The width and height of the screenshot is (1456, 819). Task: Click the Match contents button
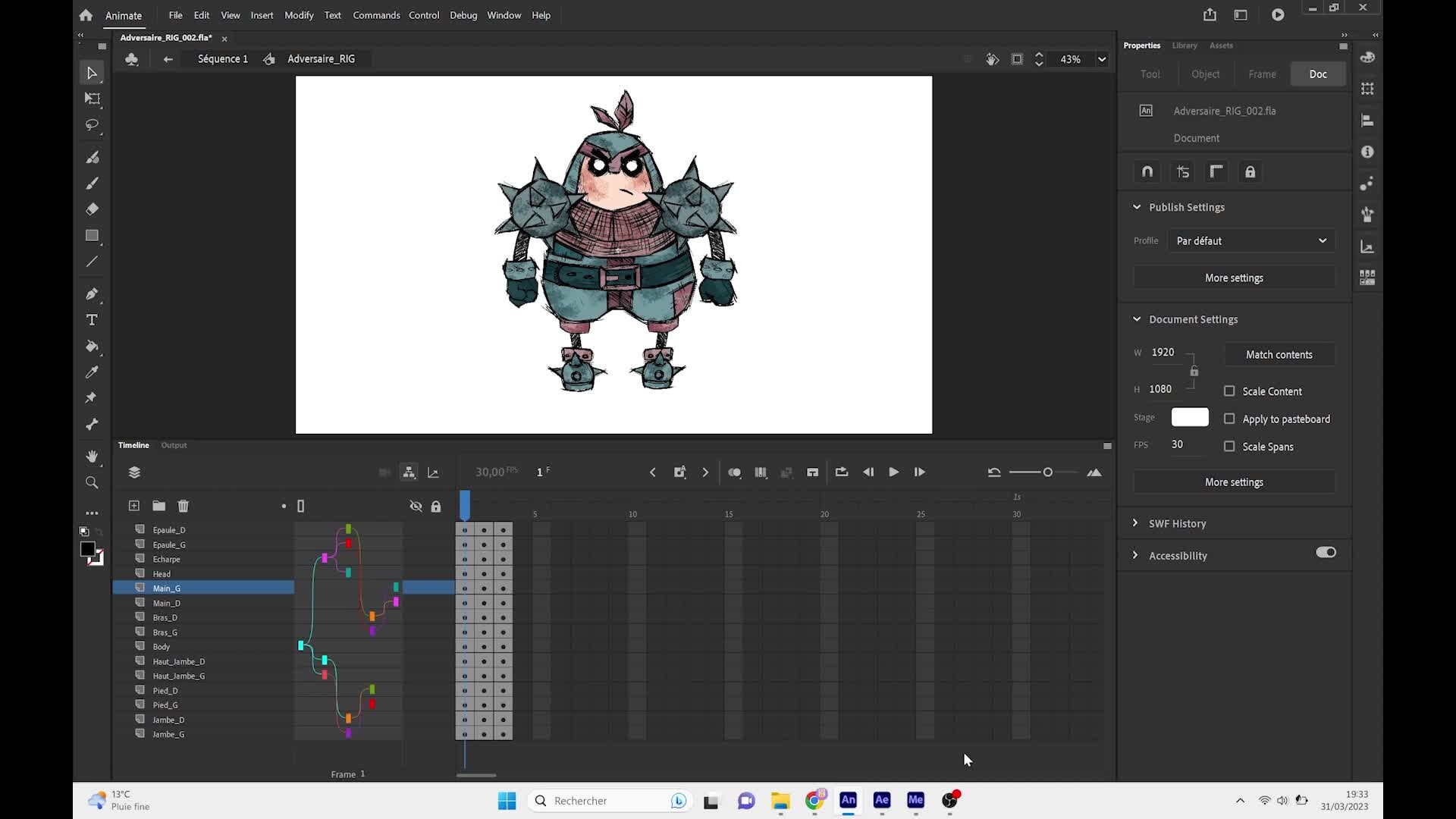tap(1279, 354)
